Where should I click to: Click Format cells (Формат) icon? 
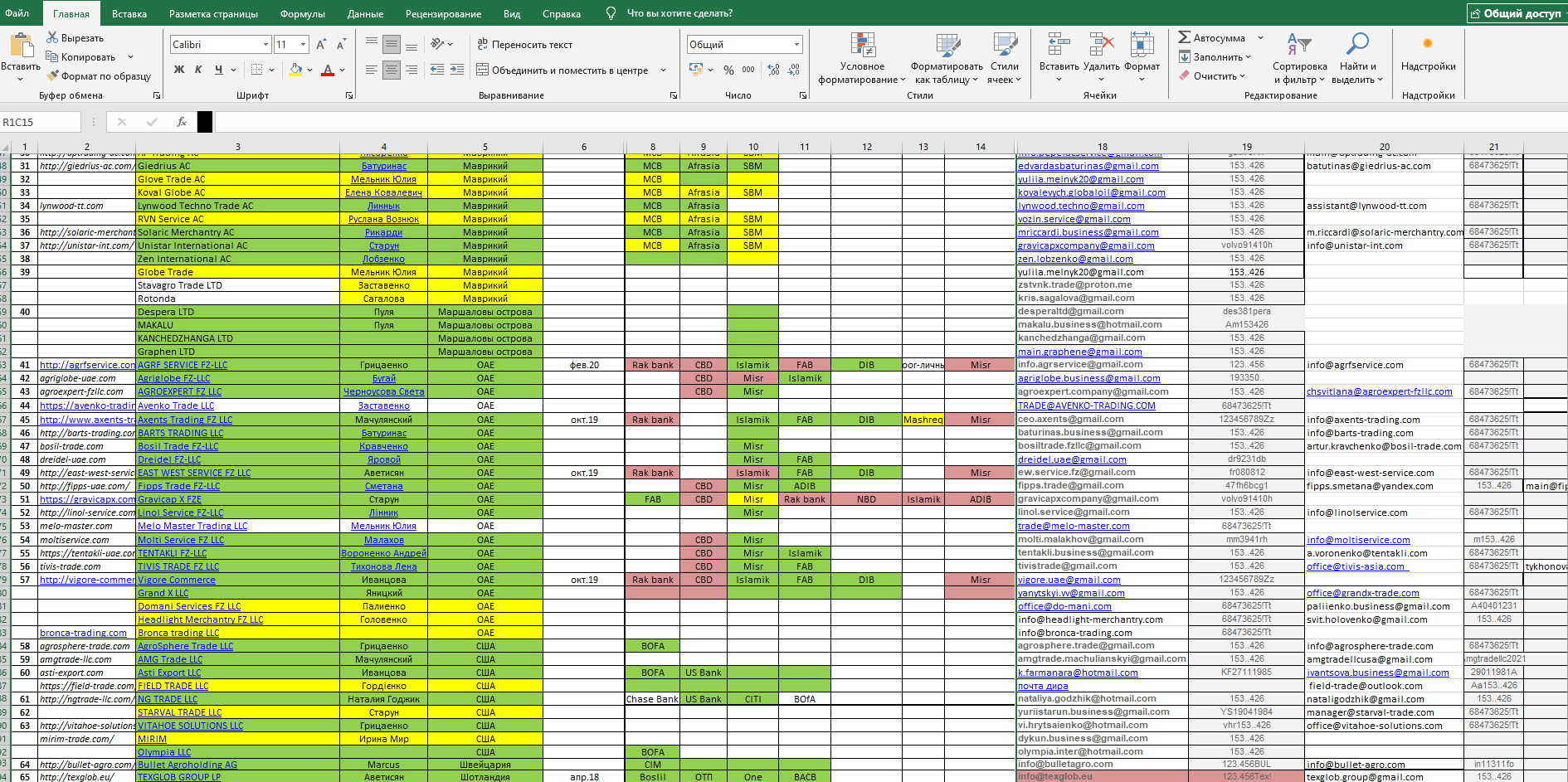point(1142,46)
